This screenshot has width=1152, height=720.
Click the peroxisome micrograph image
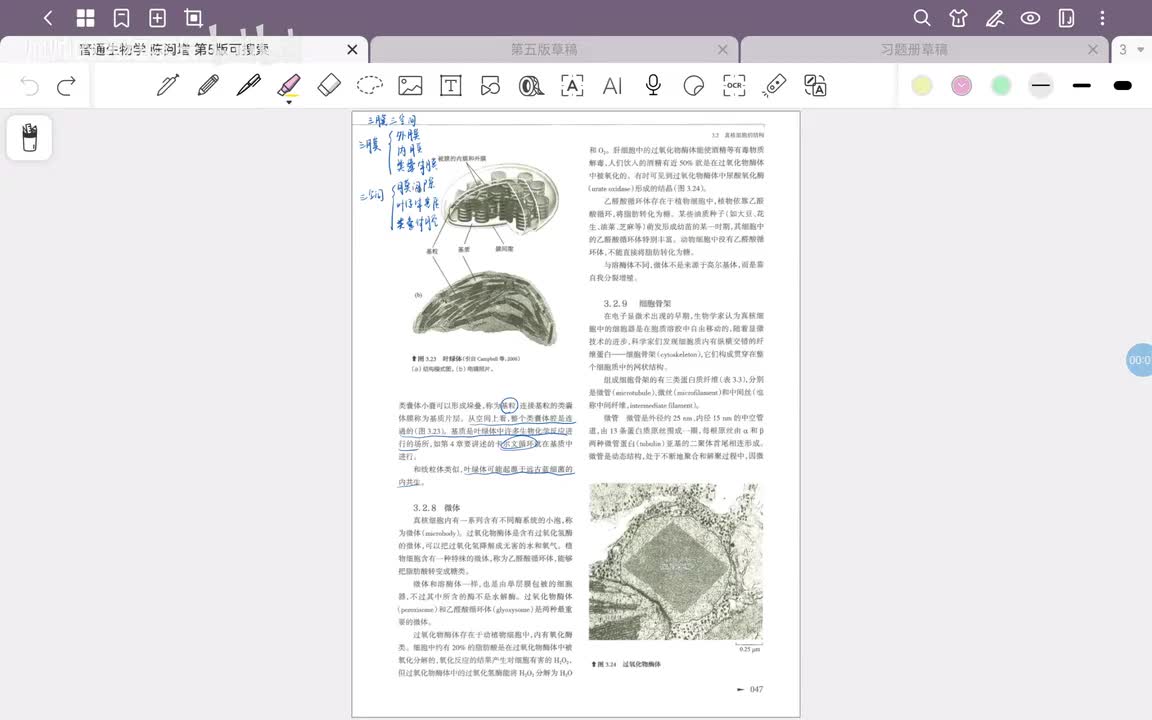pos(675,562)
